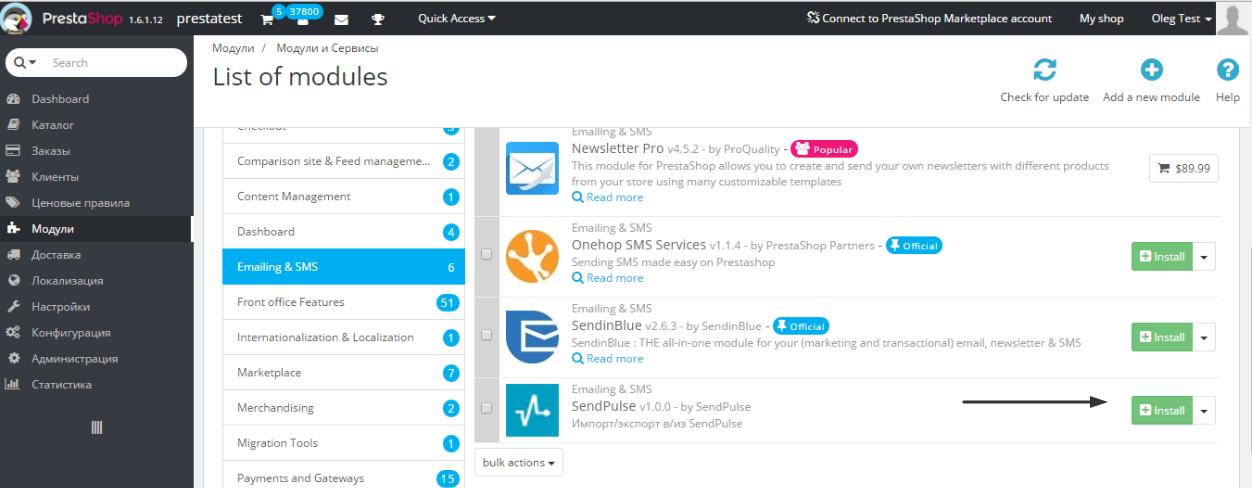This screenshot has width=1252, height=488.
Task: Install the SendPulse module
Action: coord(1162,410)
